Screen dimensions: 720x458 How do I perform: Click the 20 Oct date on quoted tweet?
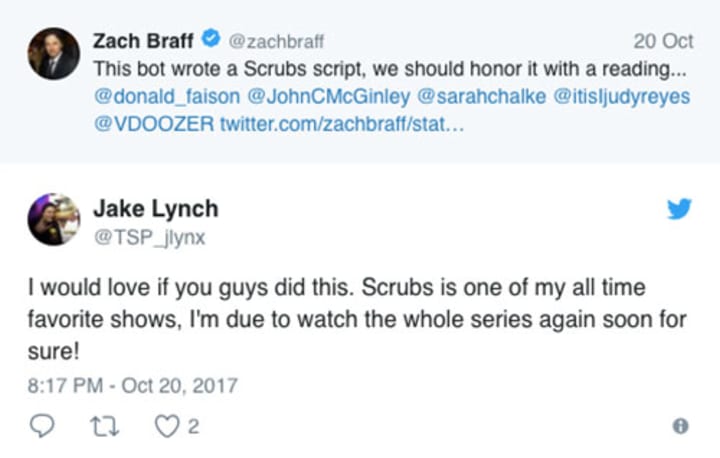663,42
